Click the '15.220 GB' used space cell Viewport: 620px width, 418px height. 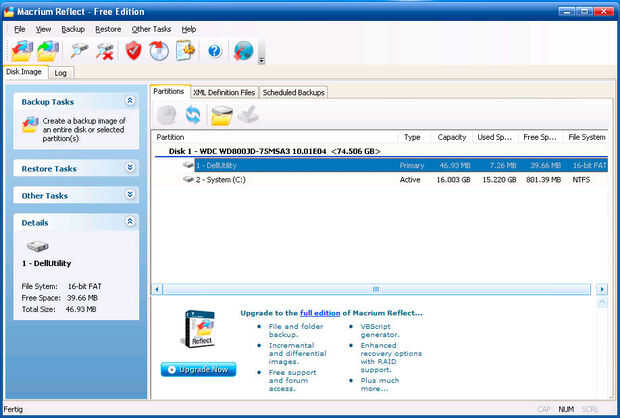(499, 180)
